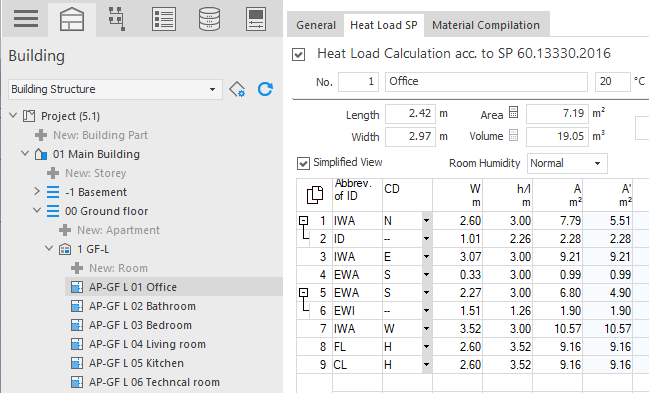Click the plus icon for New: Room
Screen dimensions: 649x393
pos(77,268)
